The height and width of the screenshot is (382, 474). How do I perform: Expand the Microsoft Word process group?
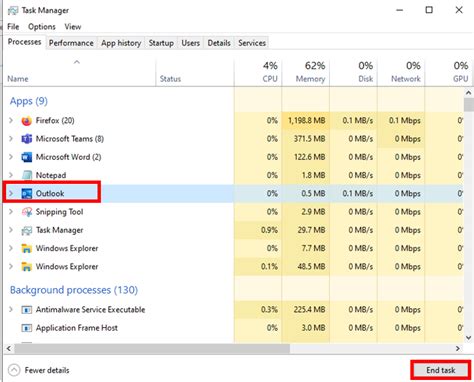click(11, 157)
